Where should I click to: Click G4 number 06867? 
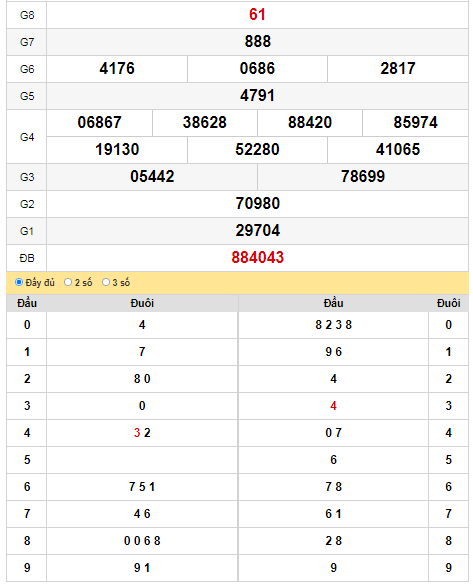point(99,123)
